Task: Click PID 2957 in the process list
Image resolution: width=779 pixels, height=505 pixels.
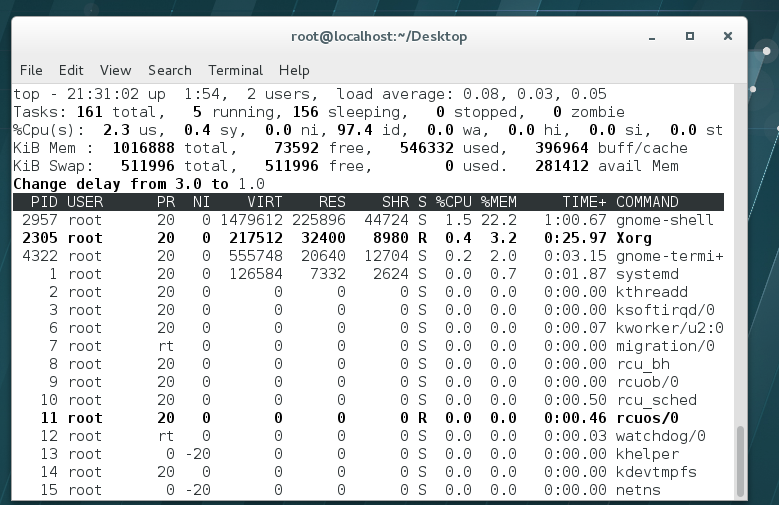Action: [40, 220]
